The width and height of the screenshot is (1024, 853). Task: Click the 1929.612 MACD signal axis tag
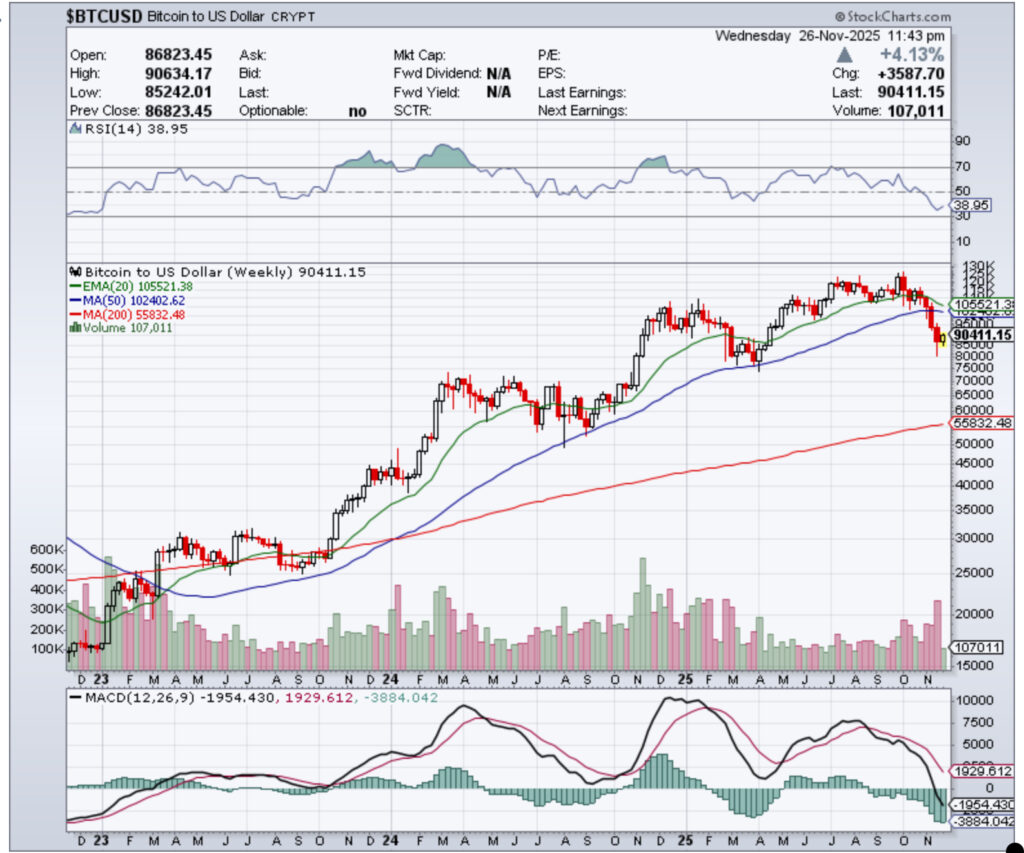tap(983, 773)
